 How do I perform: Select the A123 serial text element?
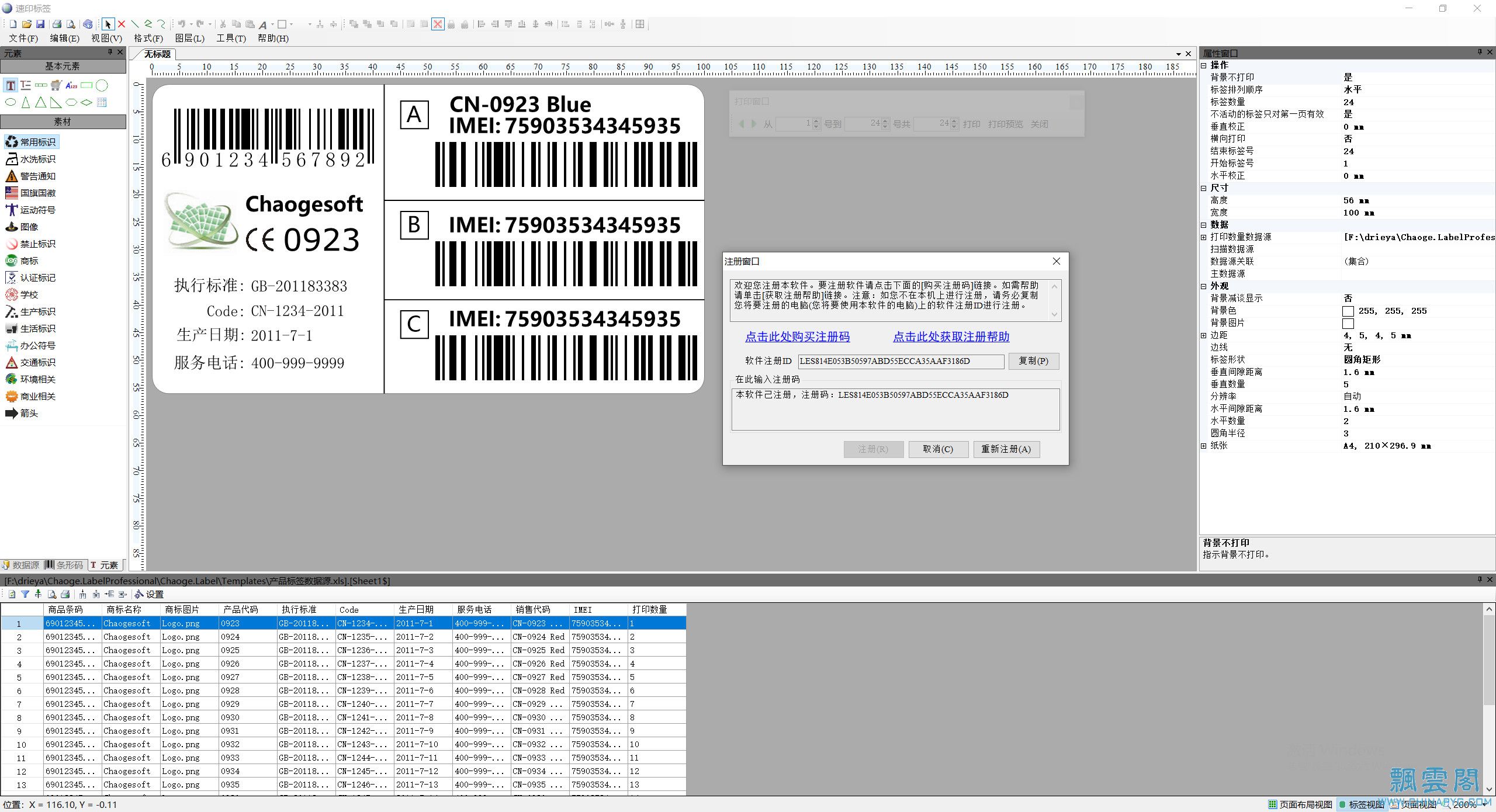pos(71,85)
